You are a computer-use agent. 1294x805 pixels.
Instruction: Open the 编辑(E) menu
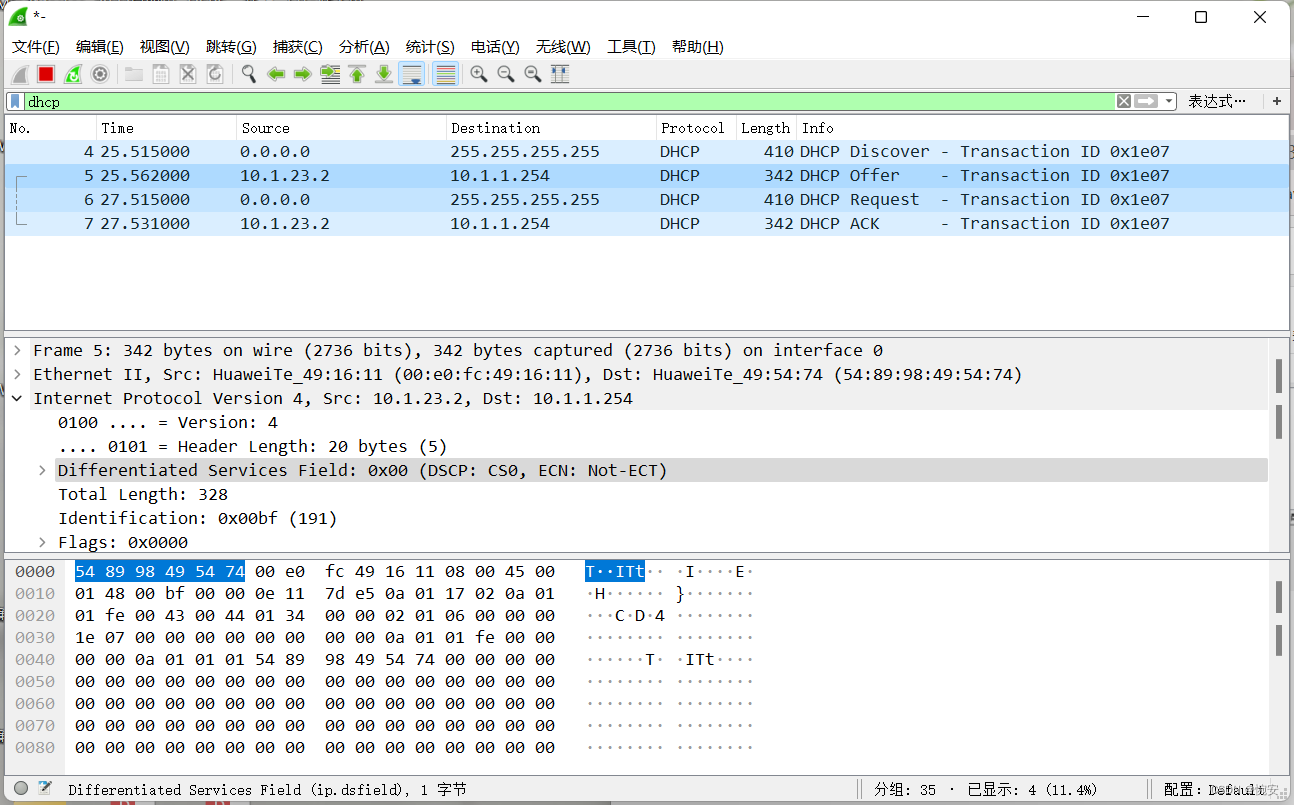(x=100, y=47)
